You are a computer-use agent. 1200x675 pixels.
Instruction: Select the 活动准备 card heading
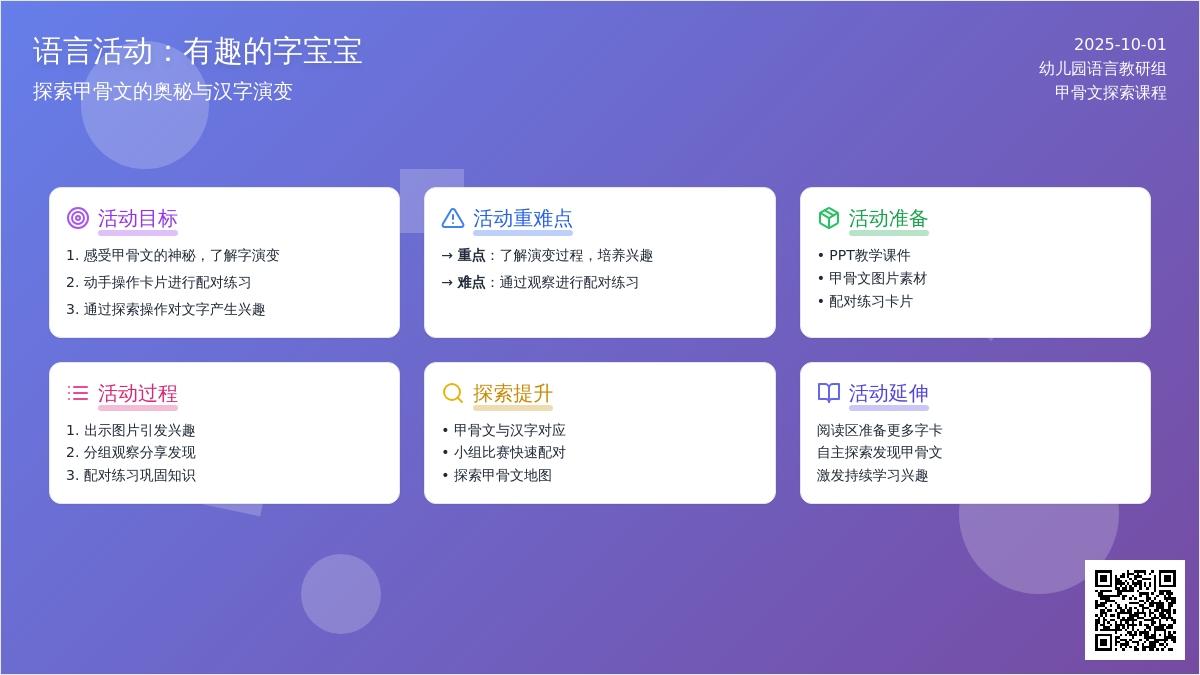coord(887,217)
